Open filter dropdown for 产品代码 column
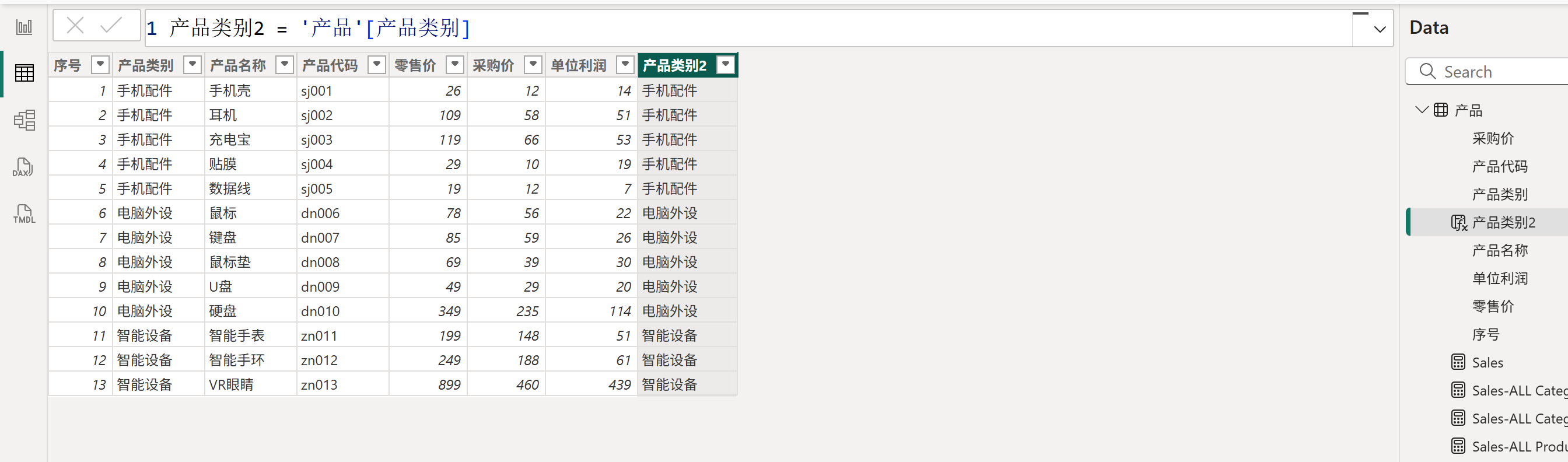This screenshot has height=462, width=1568. tap(377, 64)
